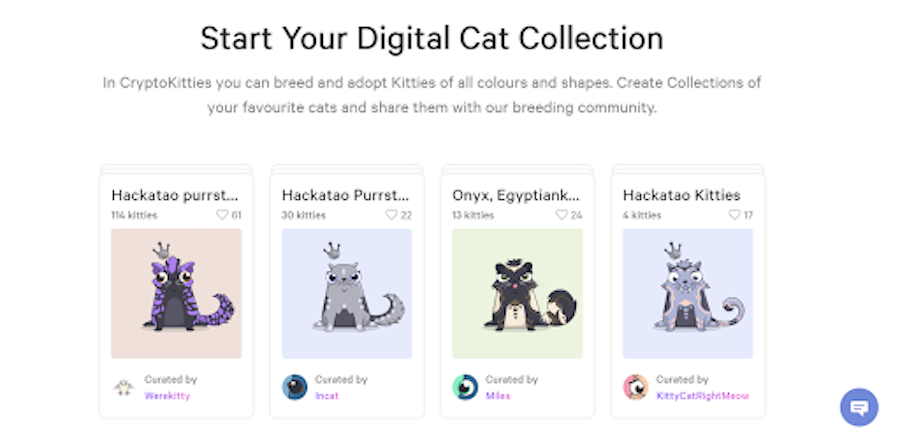Screen dimensions: 900x445
Task: Open Miles curator profile link
Action: 498,396
